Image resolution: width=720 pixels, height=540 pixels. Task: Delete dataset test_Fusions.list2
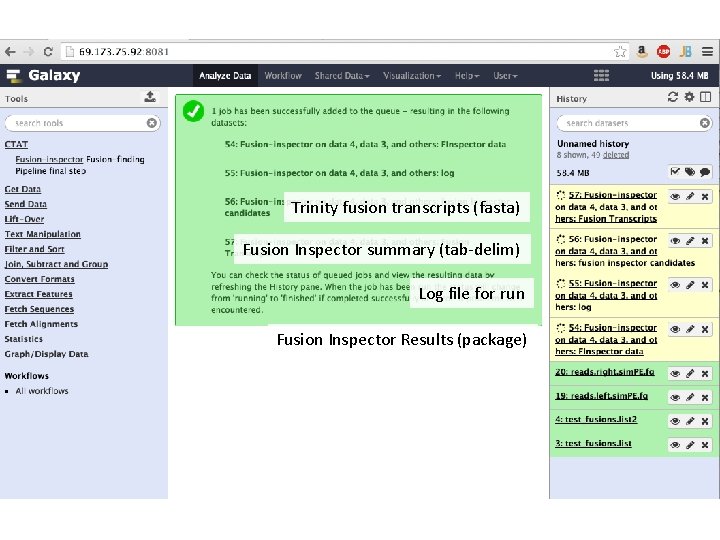pos(705,421)
